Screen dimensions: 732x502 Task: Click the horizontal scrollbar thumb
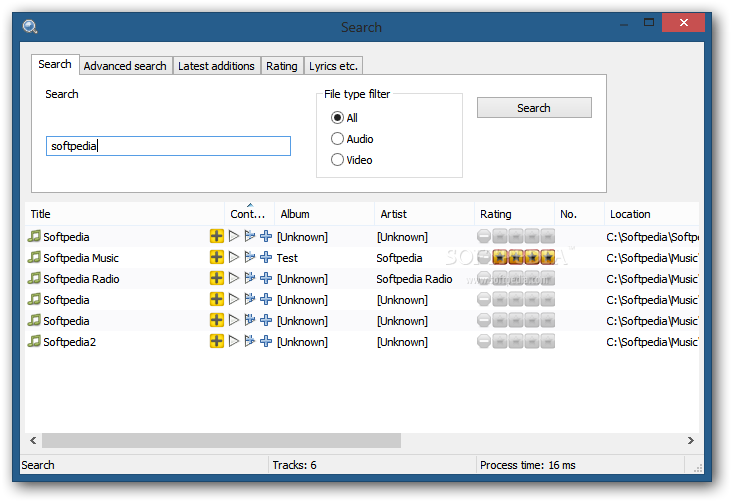[x=221, y=440]
